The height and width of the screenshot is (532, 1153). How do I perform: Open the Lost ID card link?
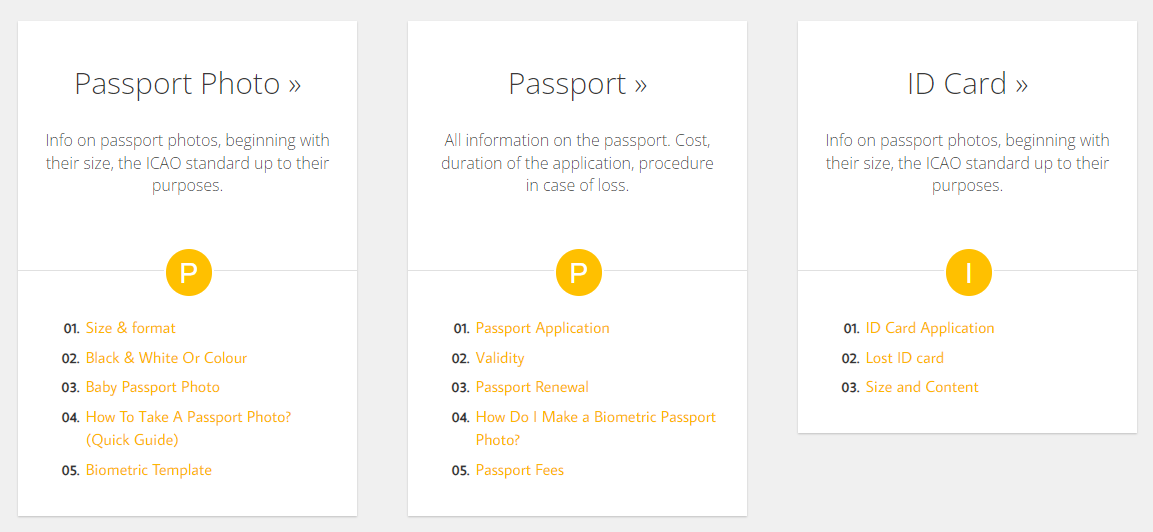tap(905, 358)
